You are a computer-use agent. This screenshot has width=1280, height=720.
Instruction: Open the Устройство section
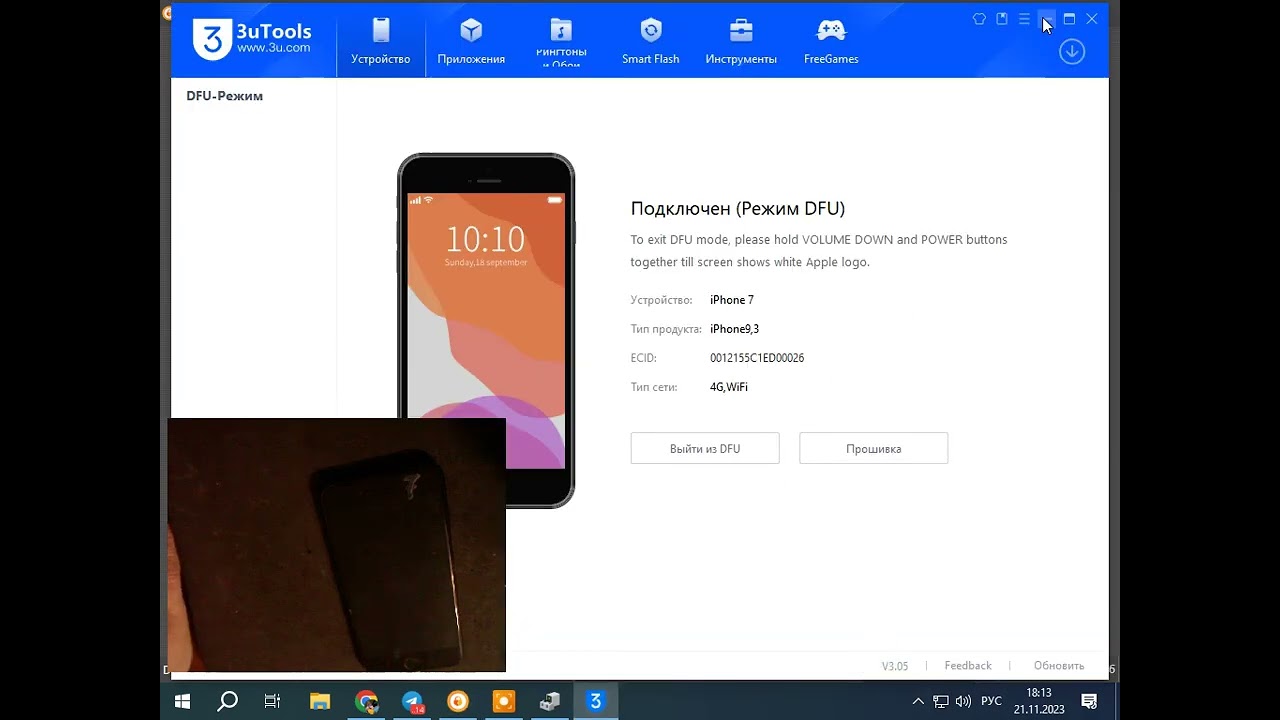[380, 40]
